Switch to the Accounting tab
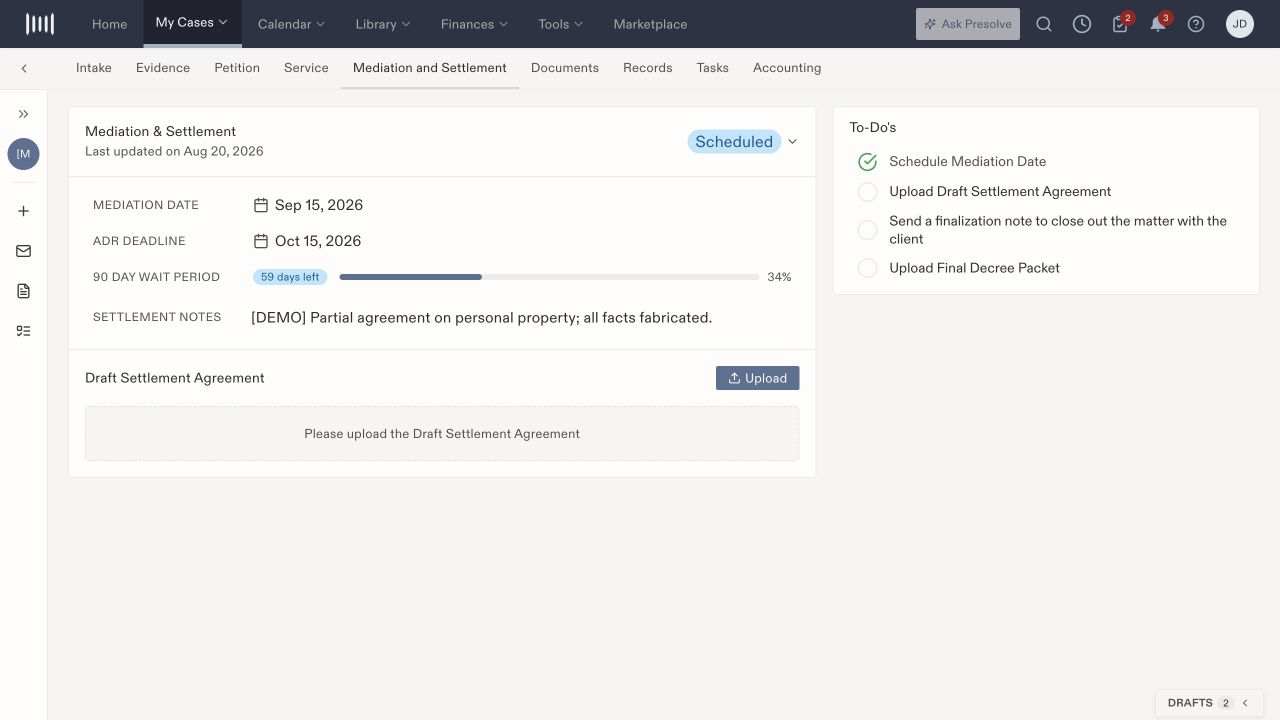The width and height of the screenshot is (1280, 720). tap(787, 68)
